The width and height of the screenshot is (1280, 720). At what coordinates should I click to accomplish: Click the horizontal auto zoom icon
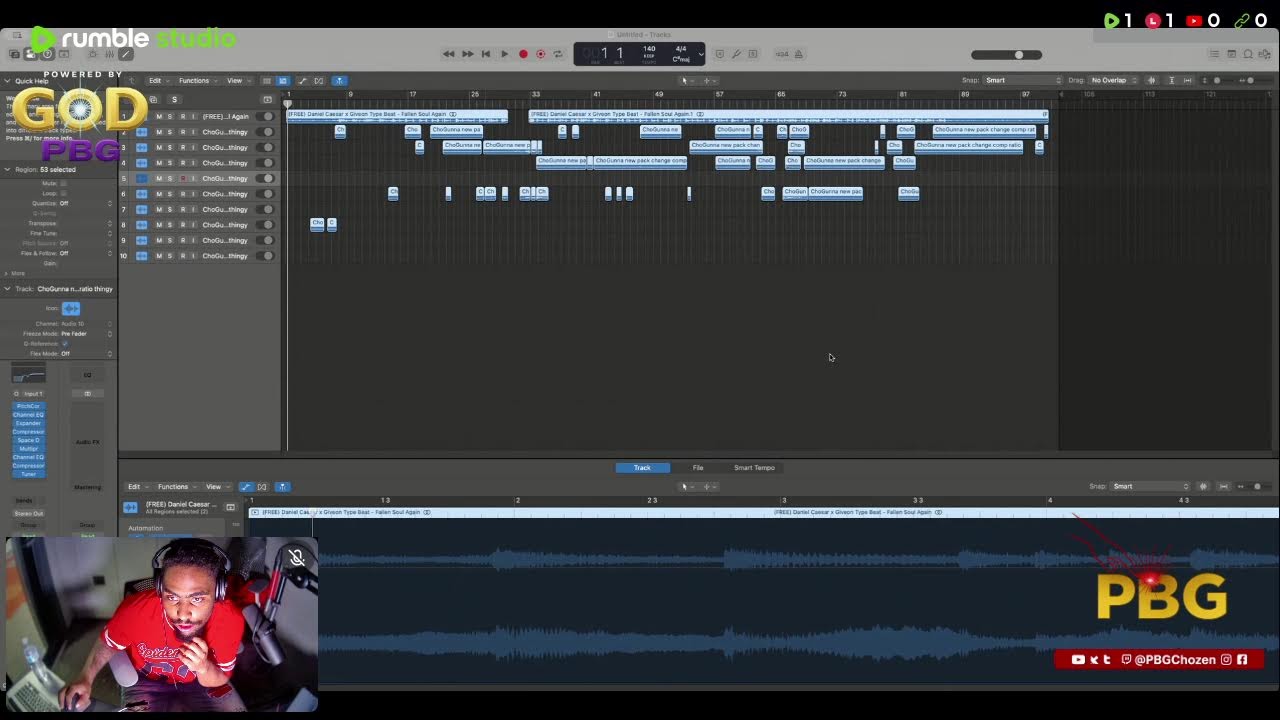[1187, 81]
